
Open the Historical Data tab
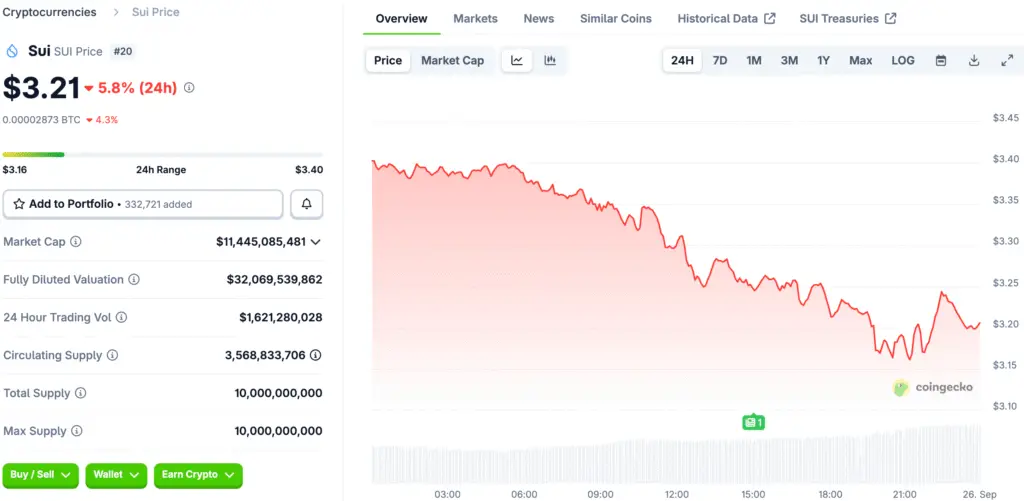point(726,19)
